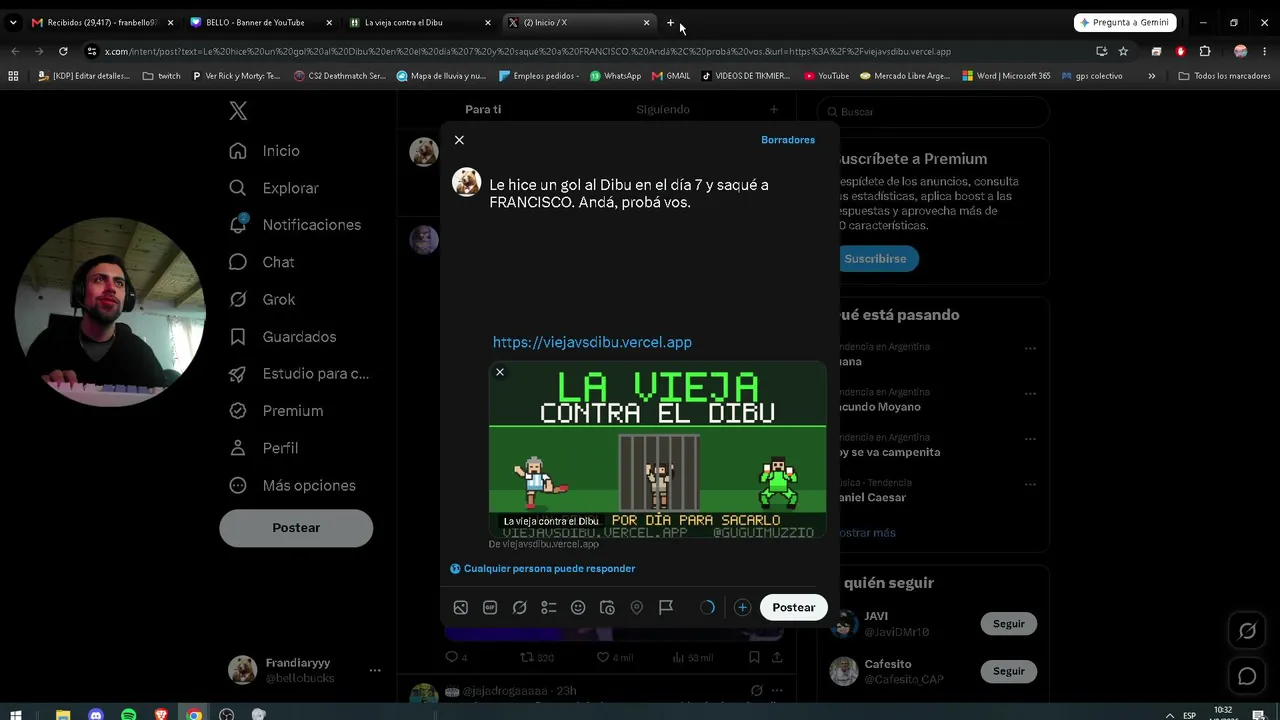Reload the current page
The height and width of the screenshot is (720, 1280).
(63, 51)
